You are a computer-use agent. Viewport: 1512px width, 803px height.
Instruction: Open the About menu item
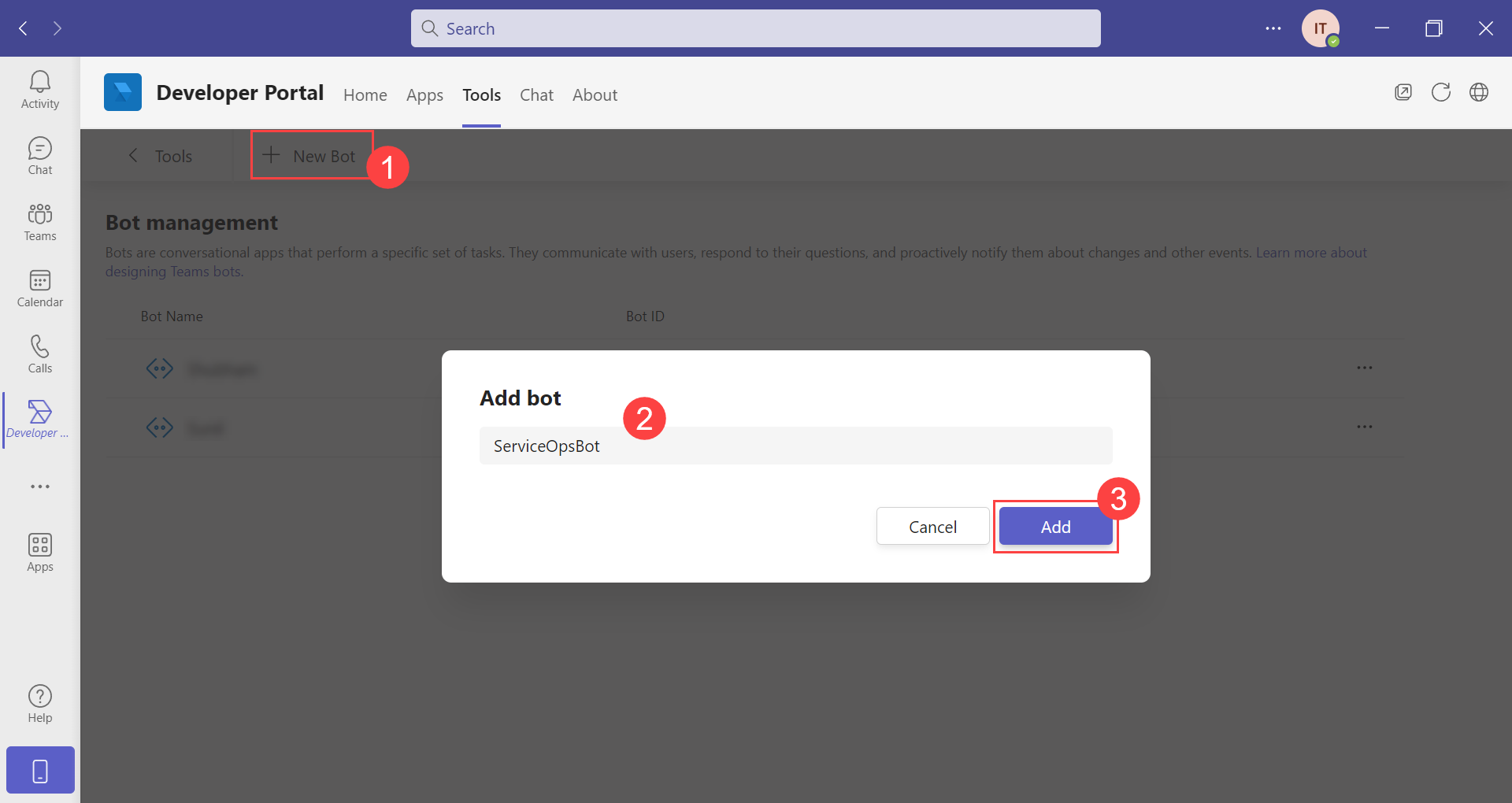595,94
